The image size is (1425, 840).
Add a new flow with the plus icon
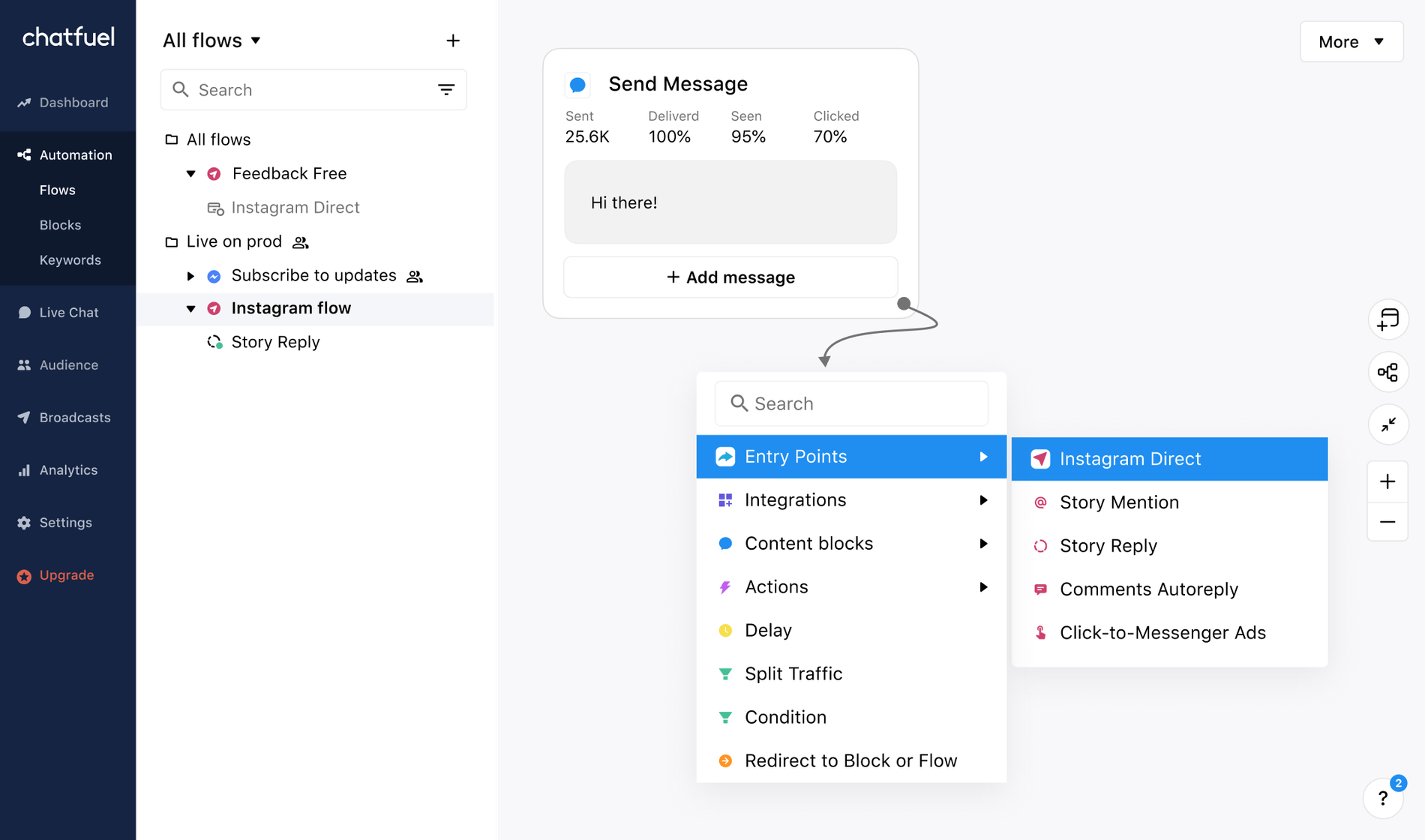[453, 40]
